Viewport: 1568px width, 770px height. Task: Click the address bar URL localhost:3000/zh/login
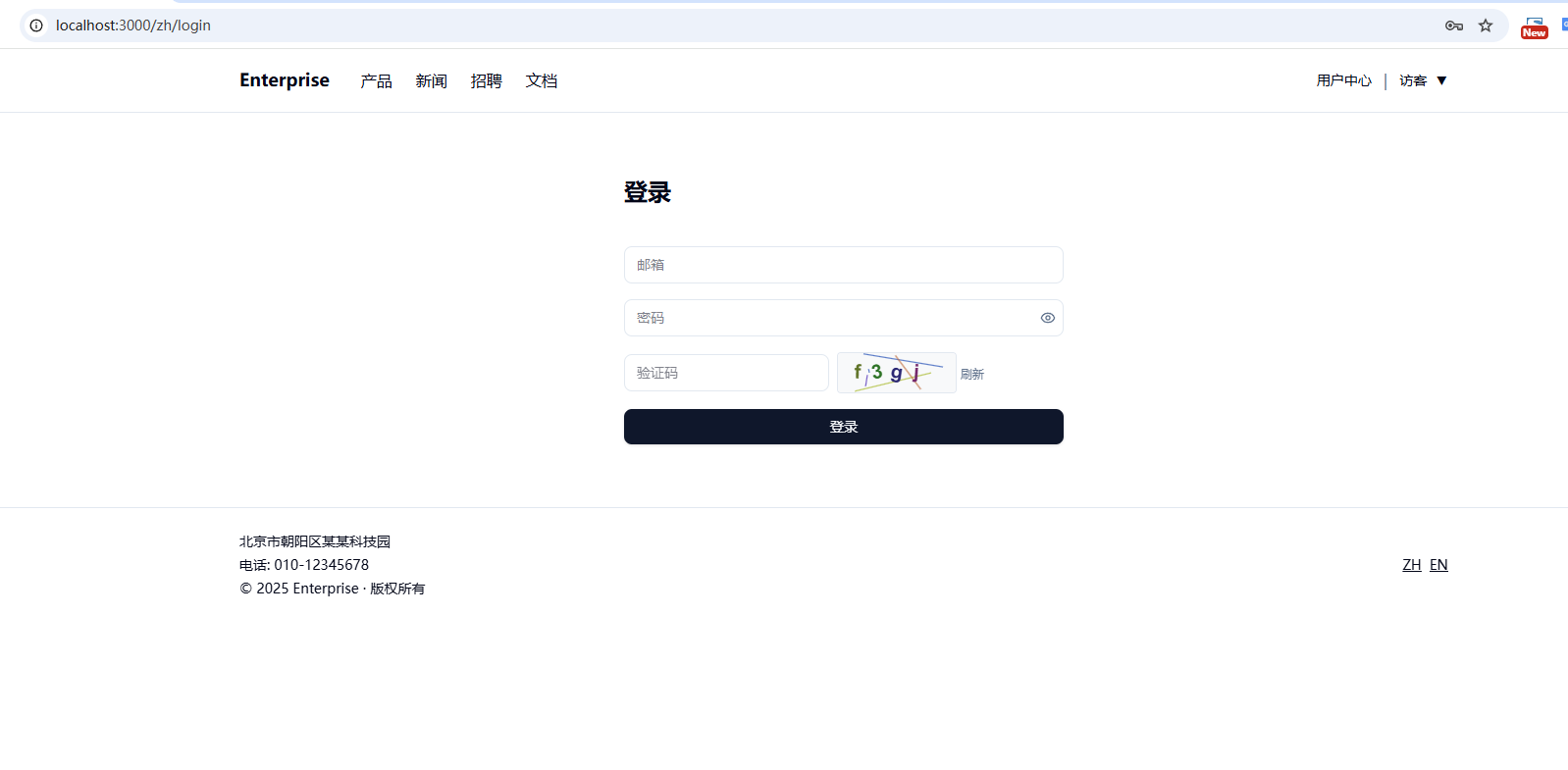point(133,26)
